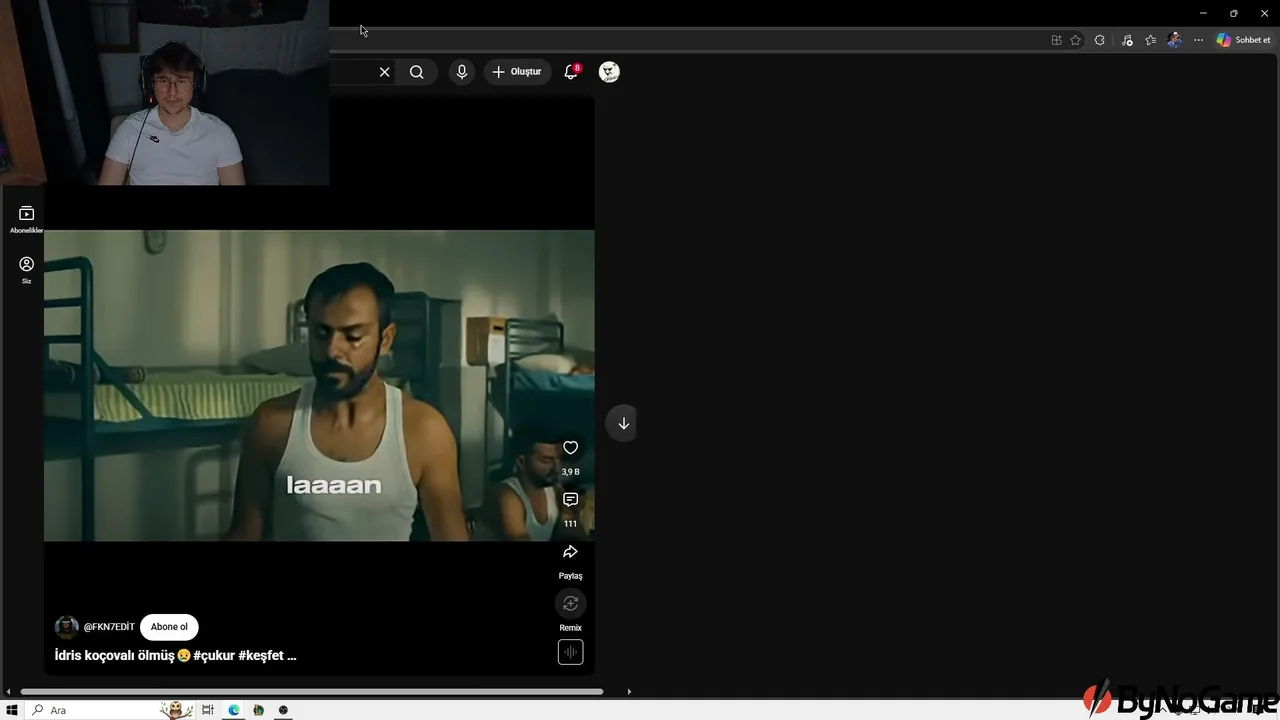
Task: Open the Siz profile sidebar item
Action: click(26, 270)
